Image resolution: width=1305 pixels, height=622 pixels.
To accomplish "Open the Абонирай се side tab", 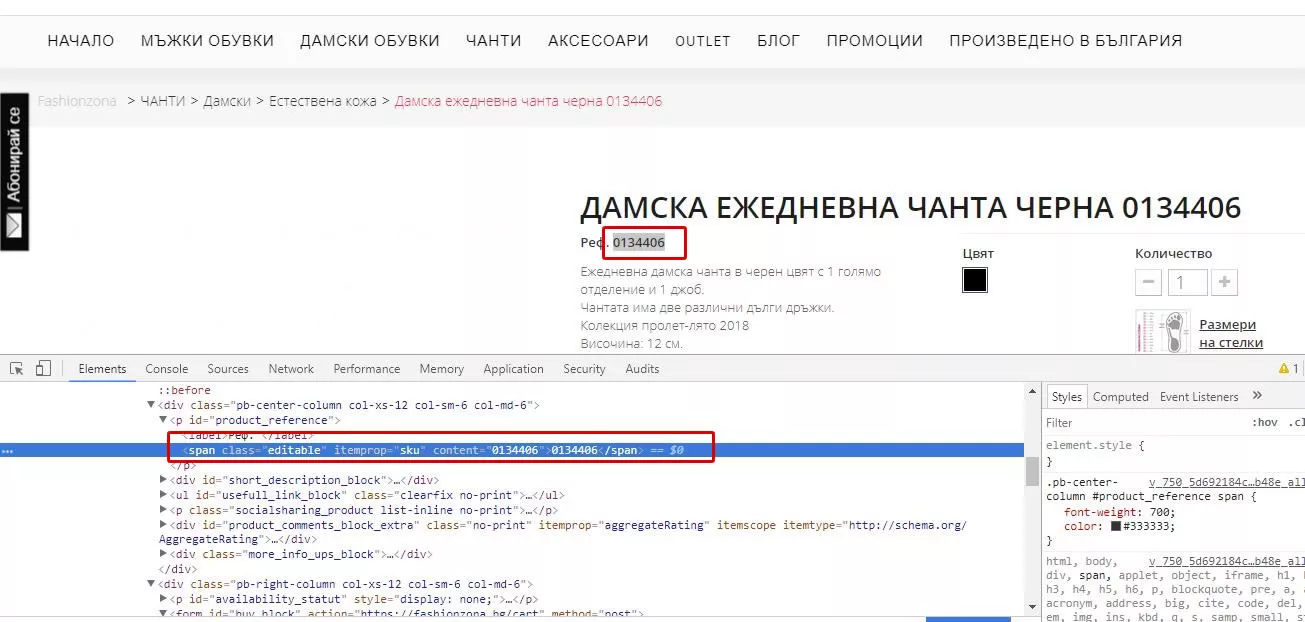I will pos(14,172).
